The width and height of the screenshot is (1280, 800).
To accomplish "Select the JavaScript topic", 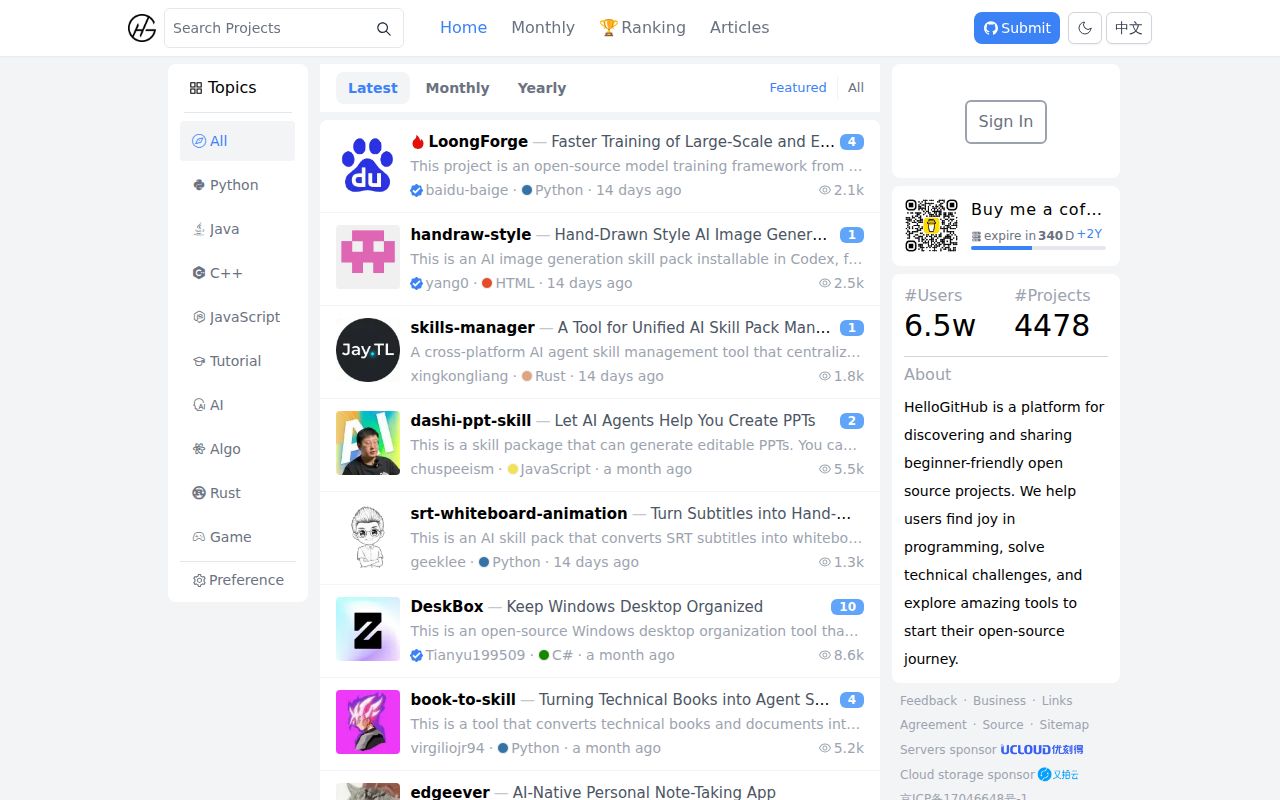I will click(237, 317).
